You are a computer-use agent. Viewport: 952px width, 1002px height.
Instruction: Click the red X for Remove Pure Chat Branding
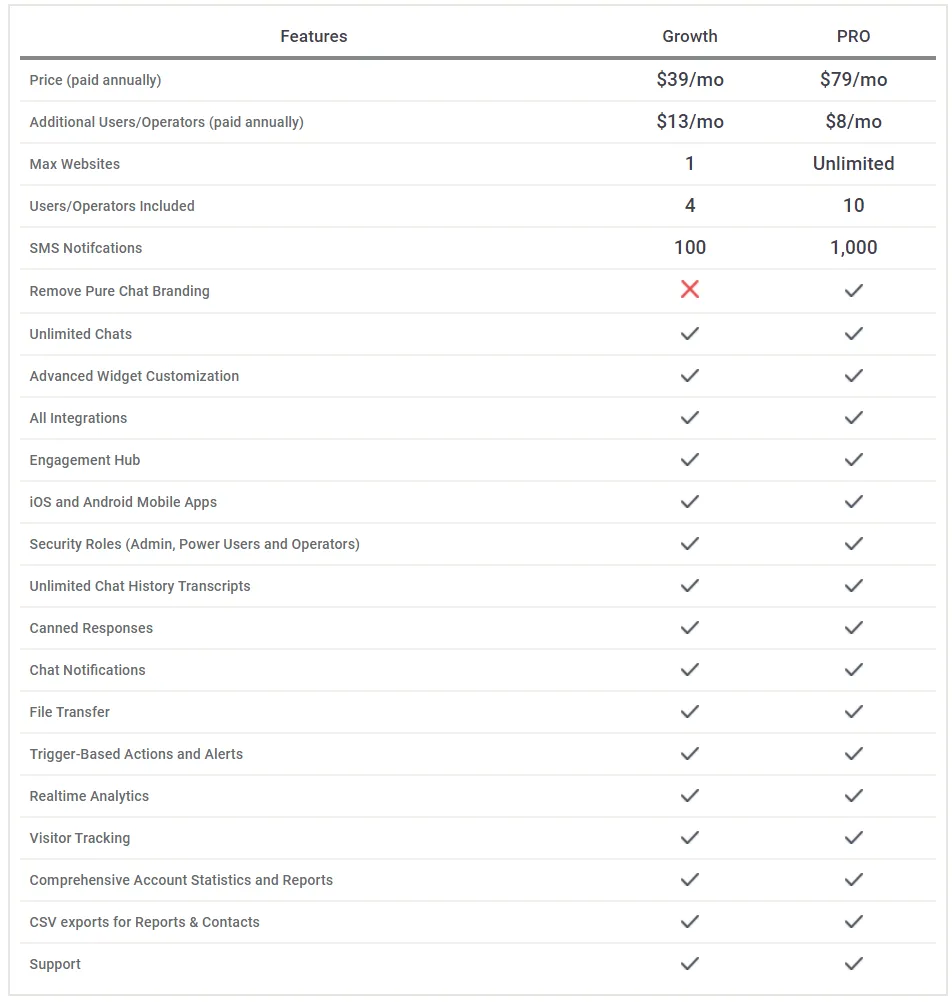(689, 289)
